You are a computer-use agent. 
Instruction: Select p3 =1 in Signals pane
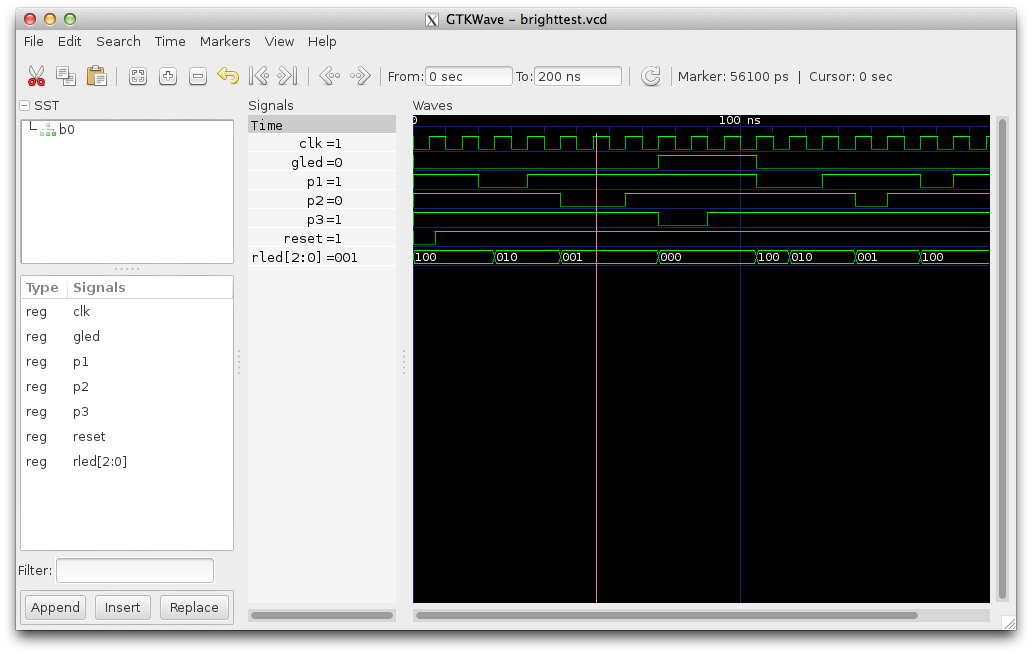(x=322, y=220)
